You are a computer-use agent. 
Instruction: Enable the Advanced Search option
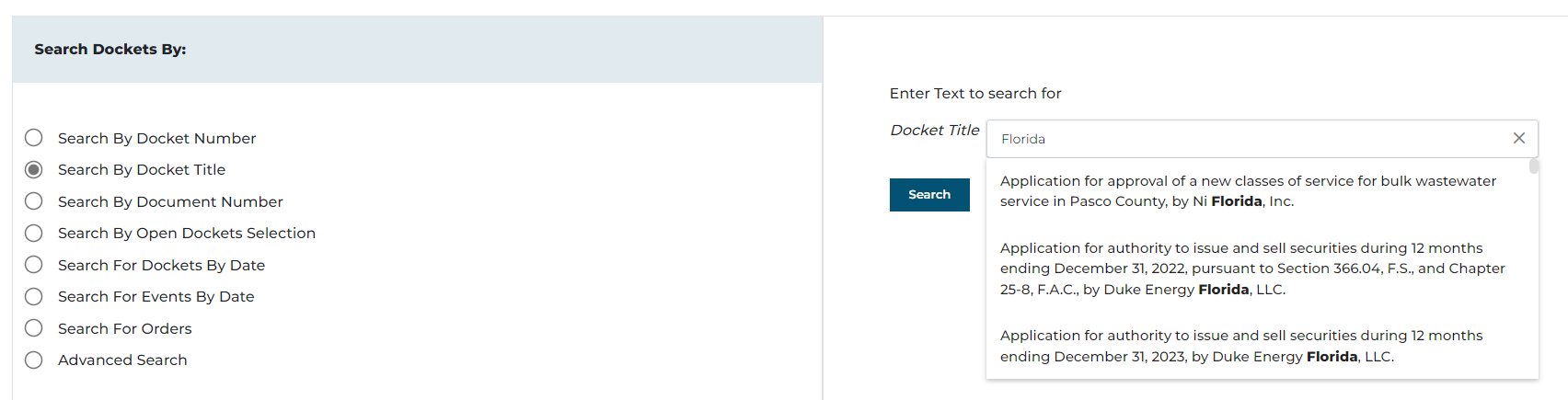[34, 360]
